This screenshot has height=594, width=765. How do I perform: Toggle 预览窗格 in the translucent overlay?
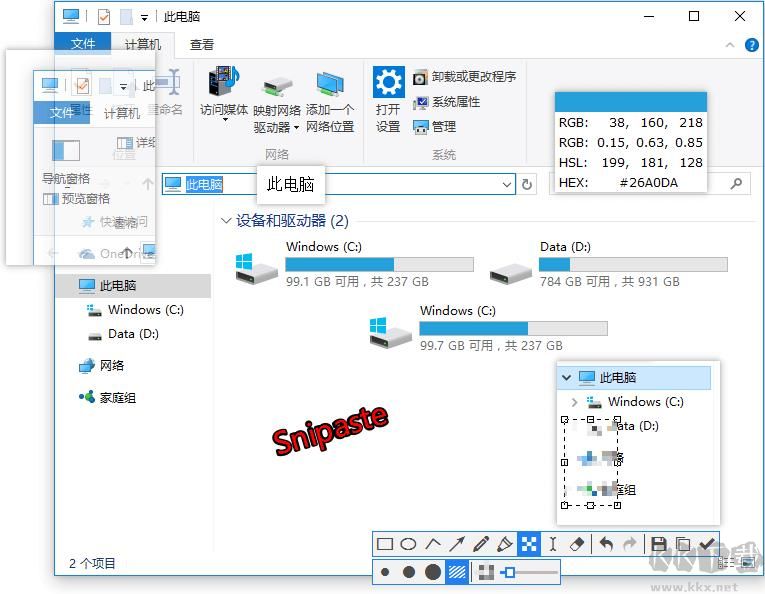(x=77, y=199)
